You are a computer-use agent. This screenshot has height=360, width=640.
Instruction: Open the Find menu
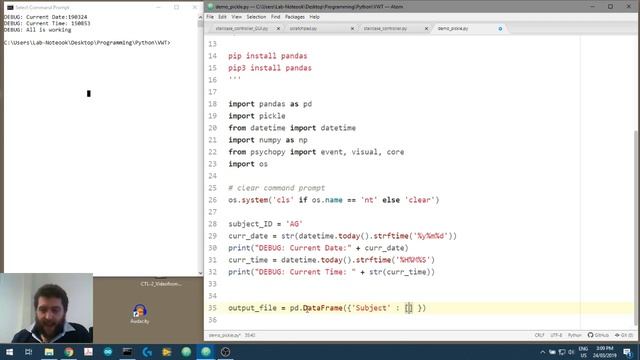pyautogui.click(x=276, y=17)
